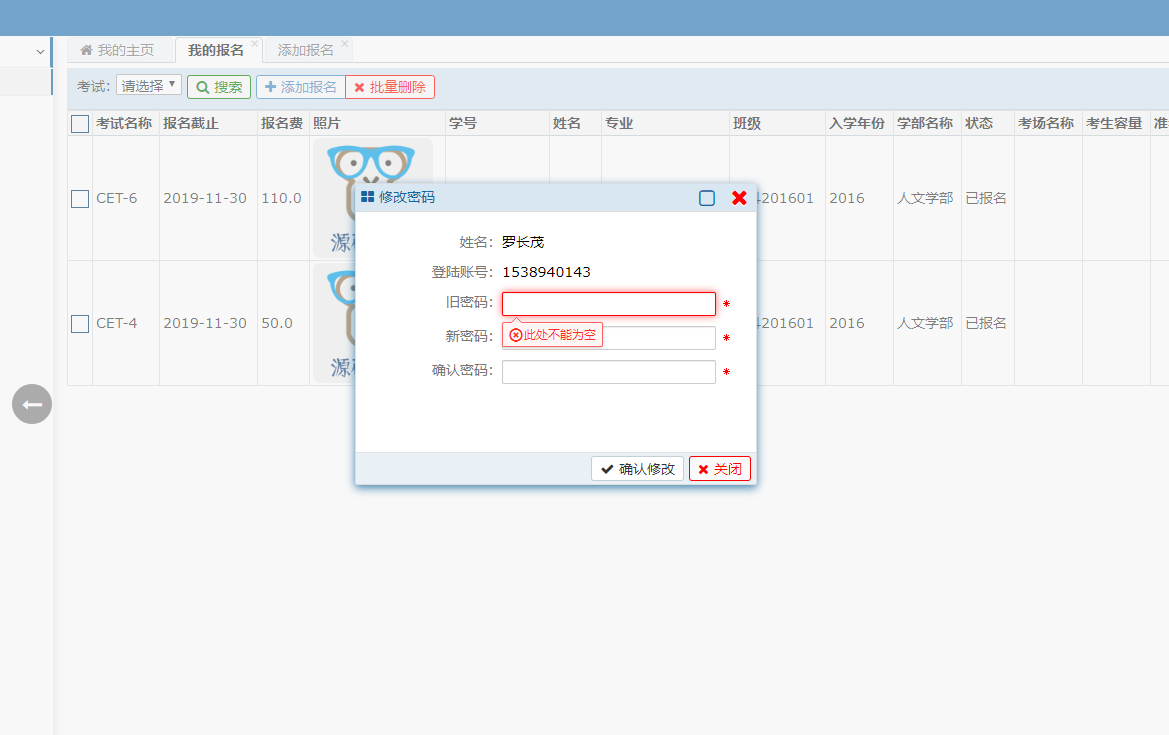
Task: Check the checkbox for the CET-6 row
Action: (x=79, y=198)
